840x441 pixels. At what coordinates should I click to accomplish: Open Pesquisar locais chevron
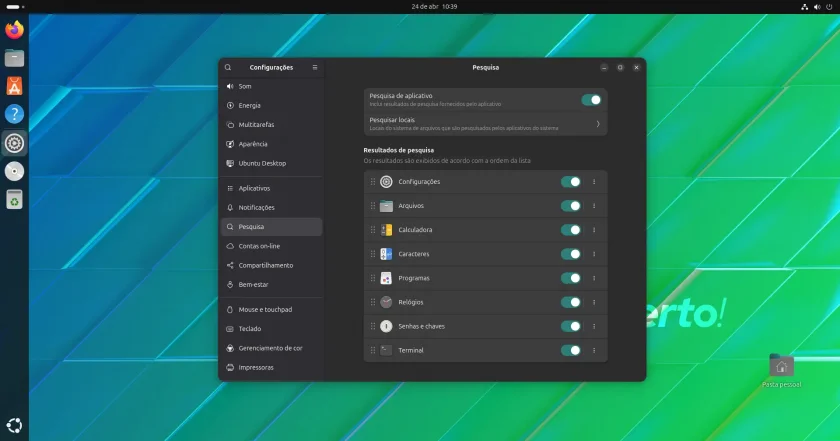tap(598, 124)
